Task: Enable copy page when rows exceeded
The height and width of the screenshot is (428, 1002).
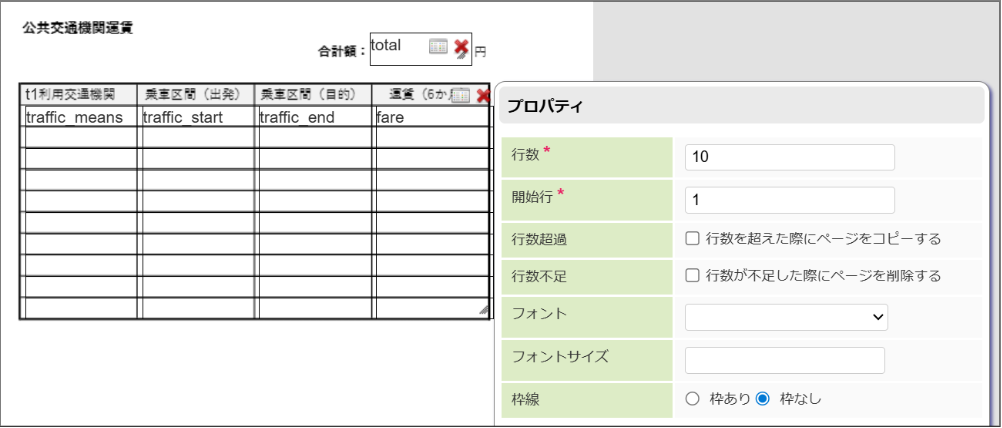Action: 691,239
